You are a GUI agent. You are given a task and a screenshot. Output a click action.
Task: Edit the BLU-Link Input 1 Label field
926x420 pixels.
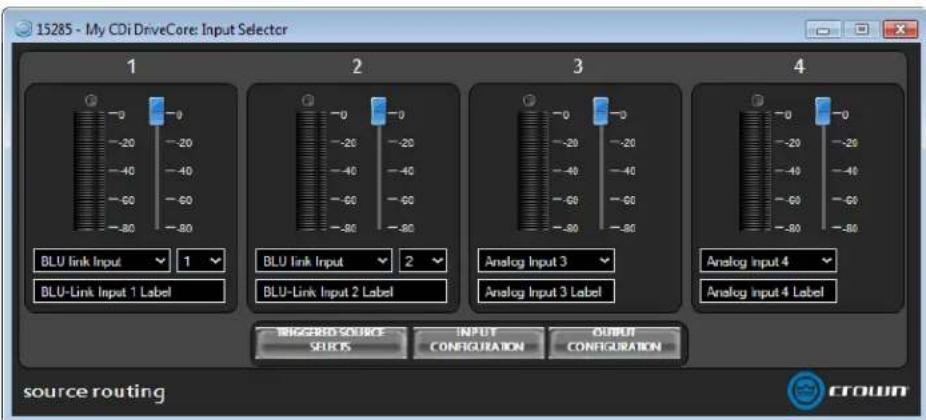click(129, 292)
